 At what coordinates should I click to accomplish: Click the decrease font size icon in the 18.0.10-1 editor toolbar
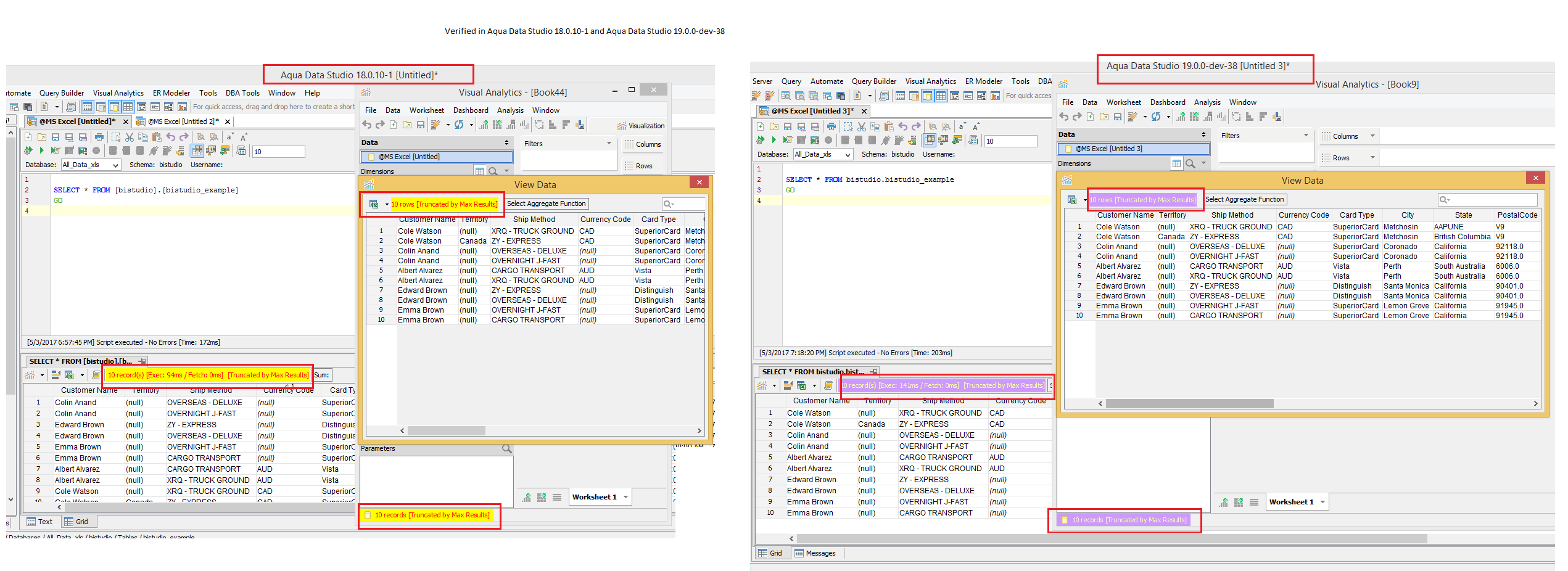(x=229, y=137)
